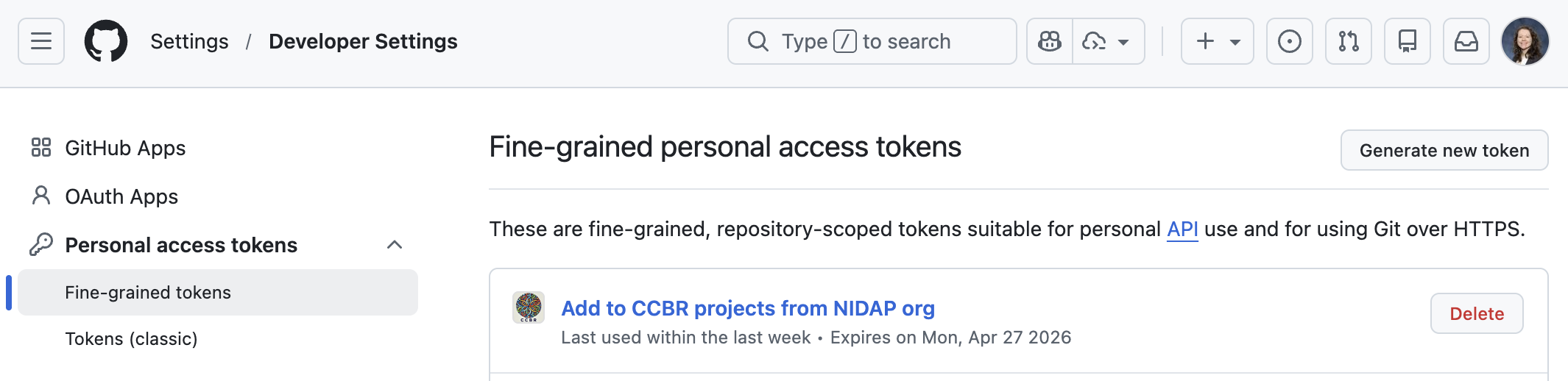Open the pull requests icon
The image size is (1568, 381).
(1348, 41)
